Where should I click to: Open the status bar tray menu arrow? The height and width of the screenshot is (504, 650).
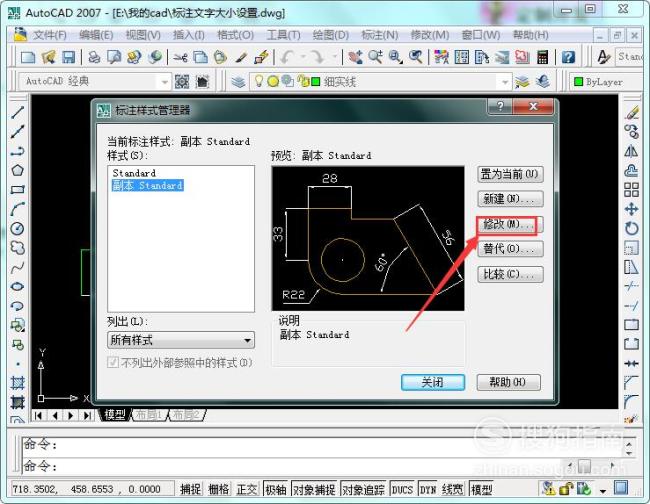603,491
